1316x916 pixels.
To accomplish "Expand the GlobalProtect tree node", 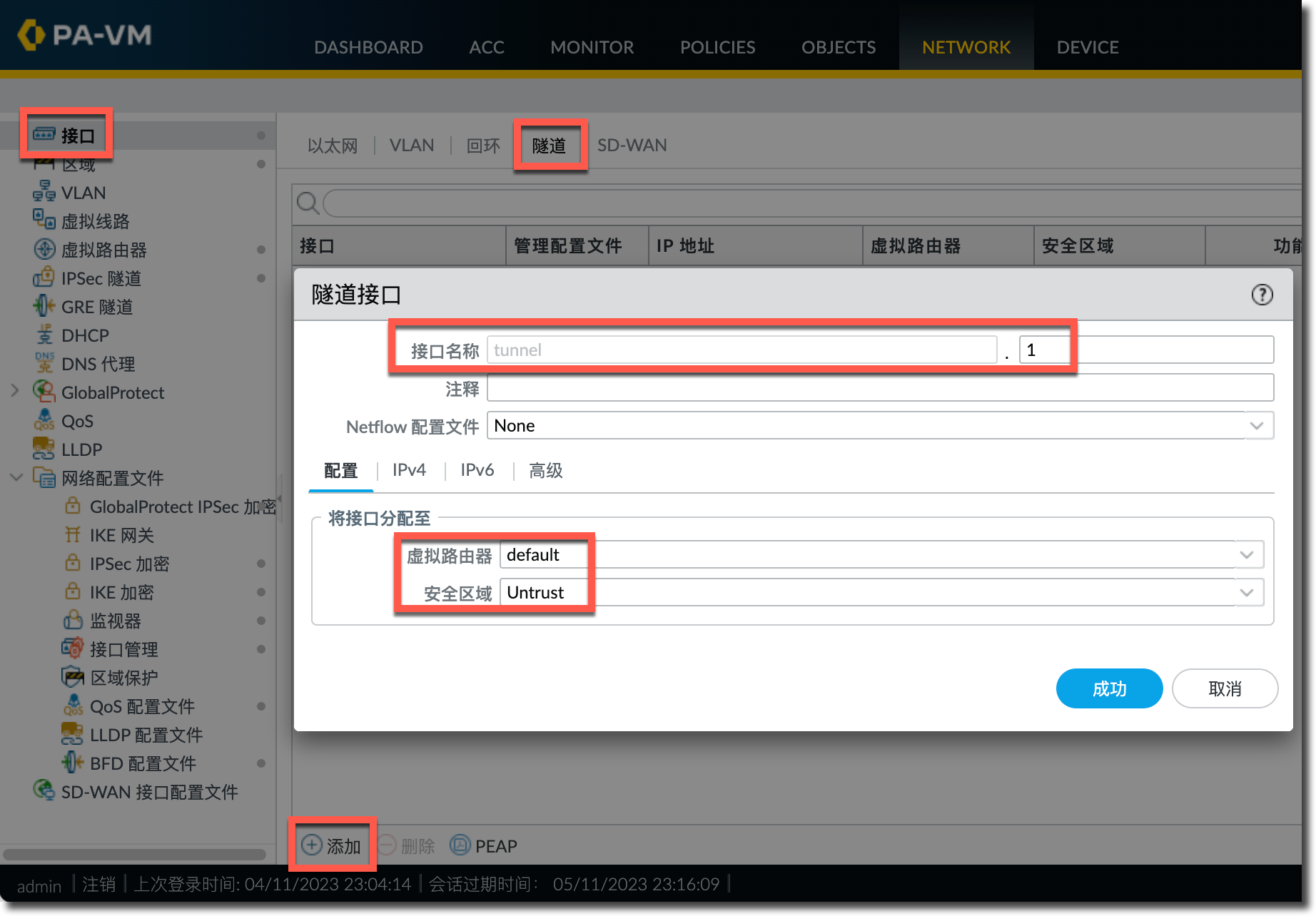I will point(15,391).
